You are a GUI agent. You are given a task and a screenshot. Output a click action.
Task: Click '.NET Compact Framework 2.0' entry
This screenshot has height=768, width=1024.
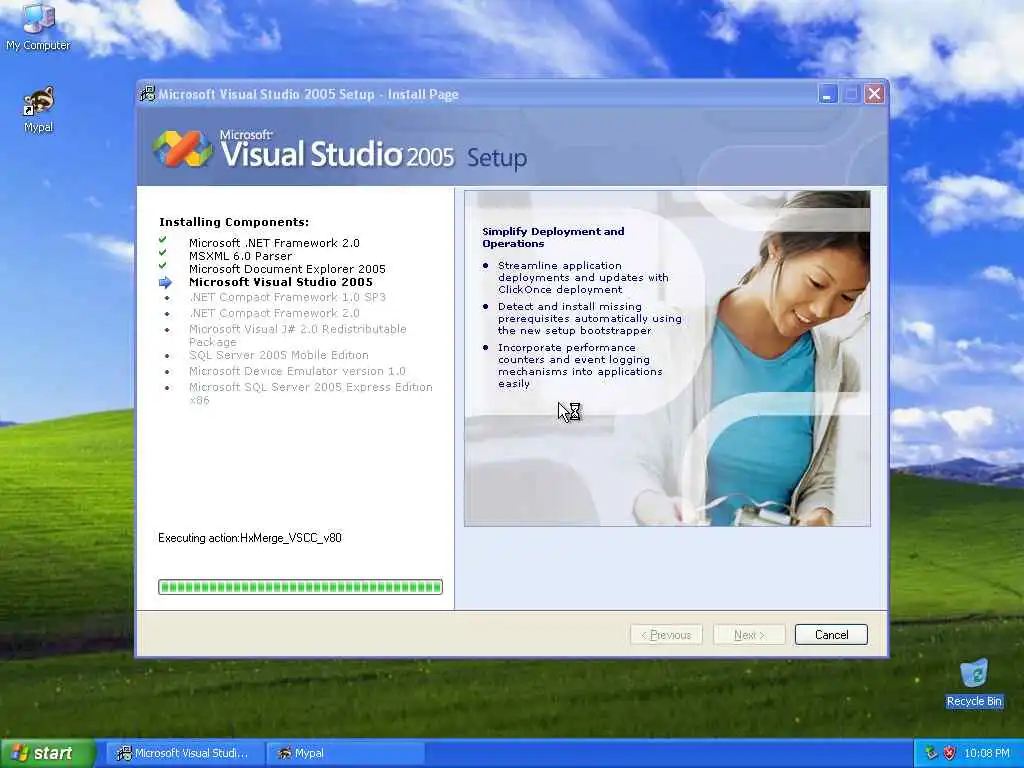point(274,313)
